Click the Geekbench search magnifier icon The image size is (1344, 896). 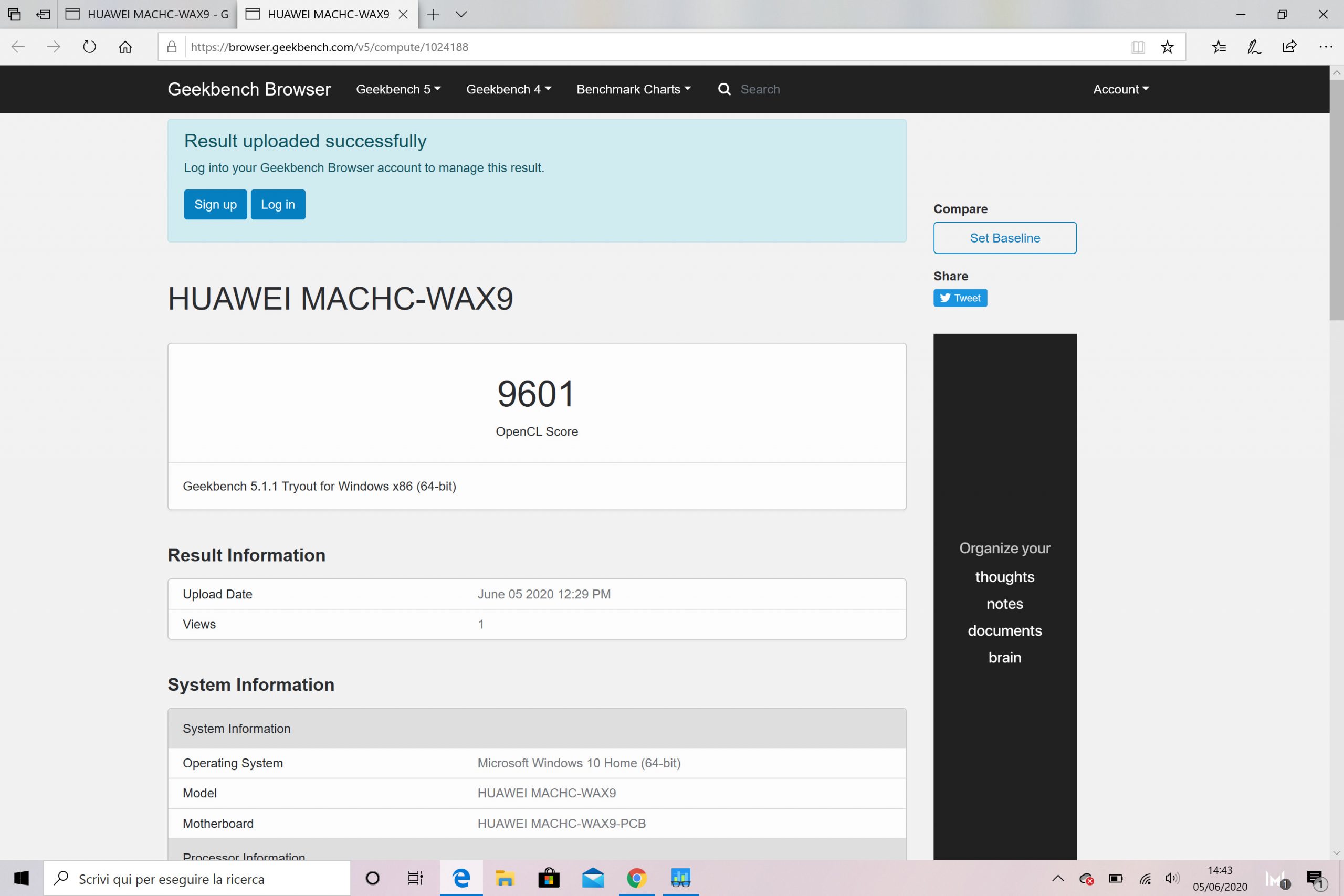[724, 89]
